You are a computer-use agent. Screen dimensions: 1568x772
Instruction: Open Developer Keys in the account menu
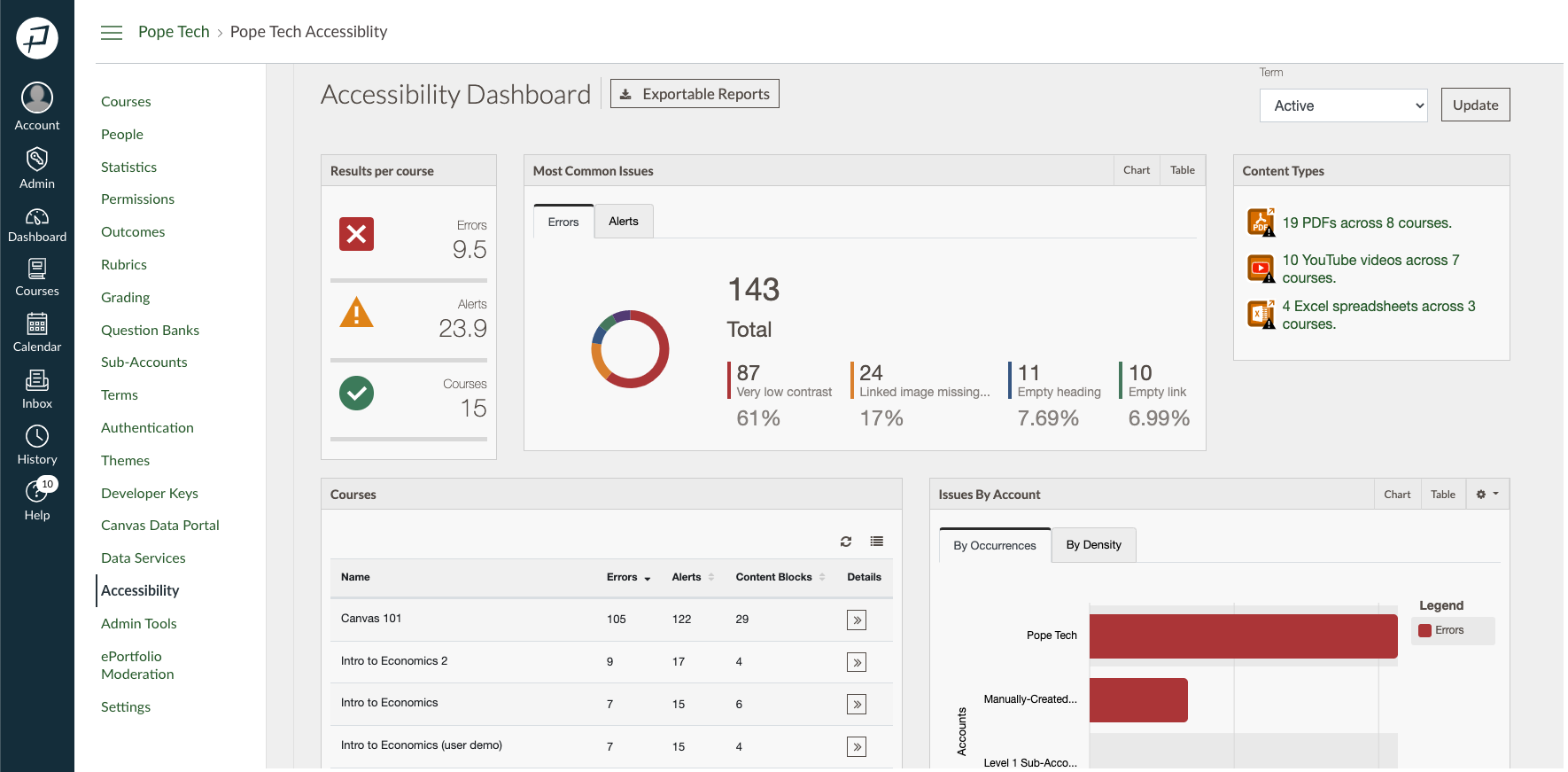(149, 494)
